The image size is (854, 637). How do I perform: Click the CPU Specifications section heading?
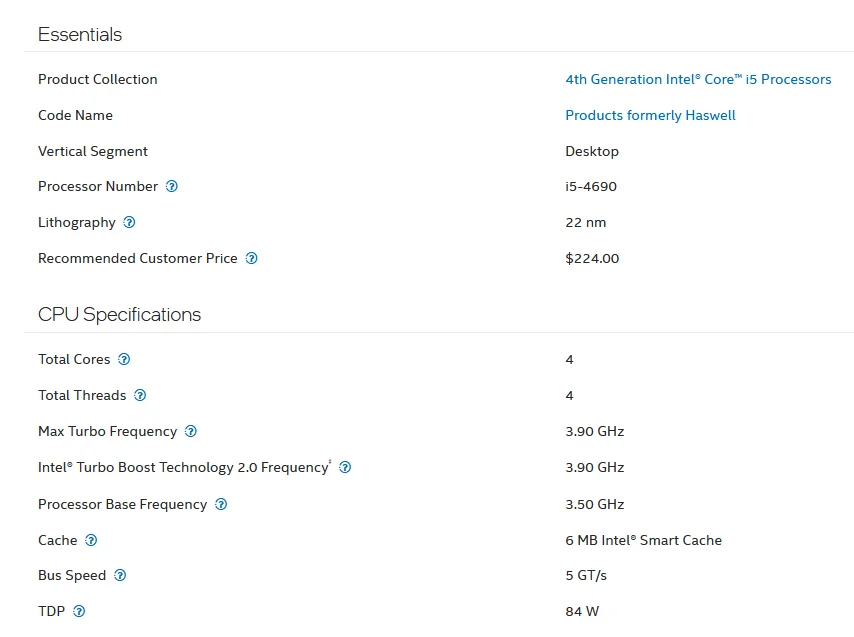pos(119,314)
